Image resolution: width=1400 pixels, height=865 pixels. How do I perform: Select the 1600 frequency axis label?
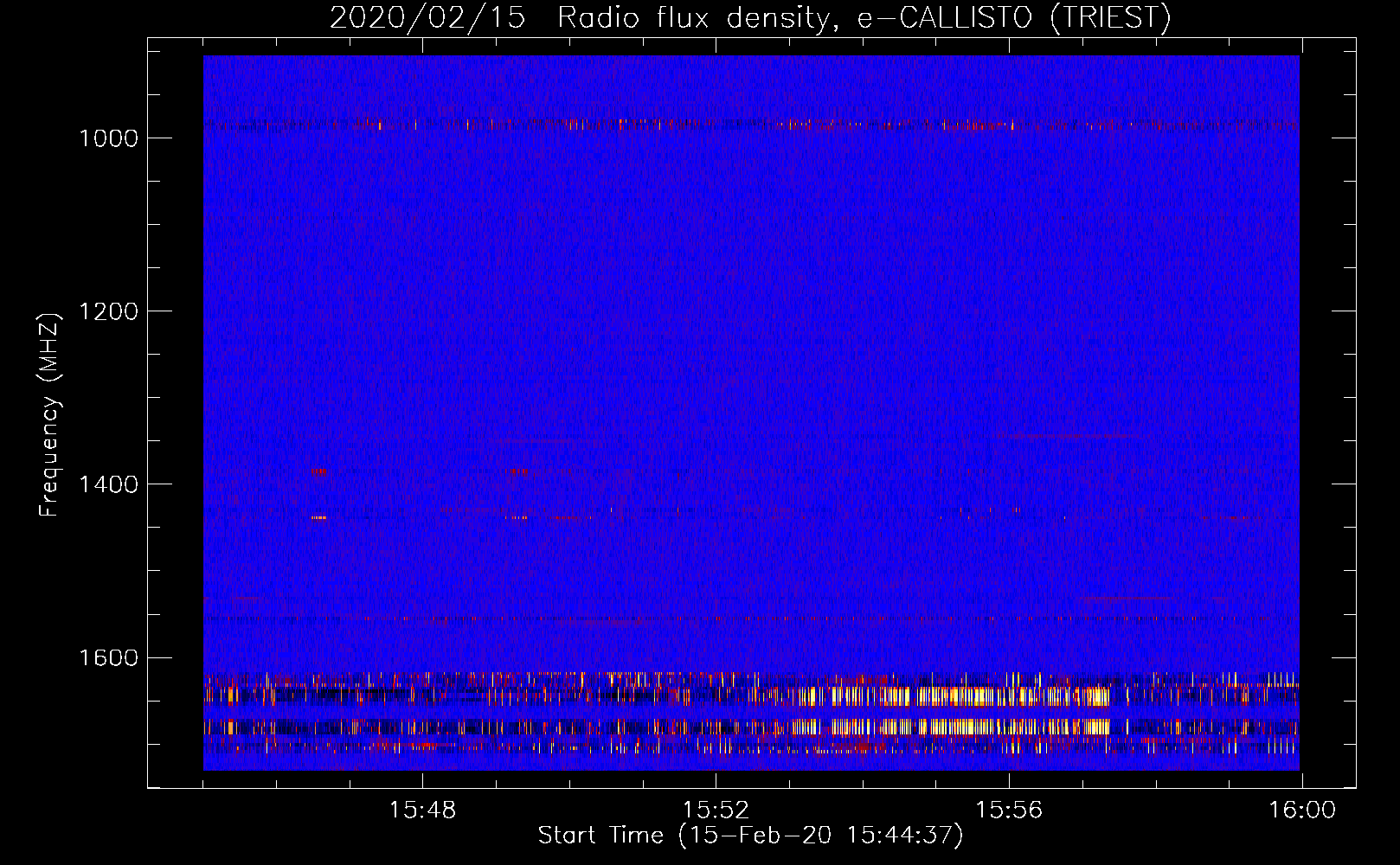tap(108, 657)
